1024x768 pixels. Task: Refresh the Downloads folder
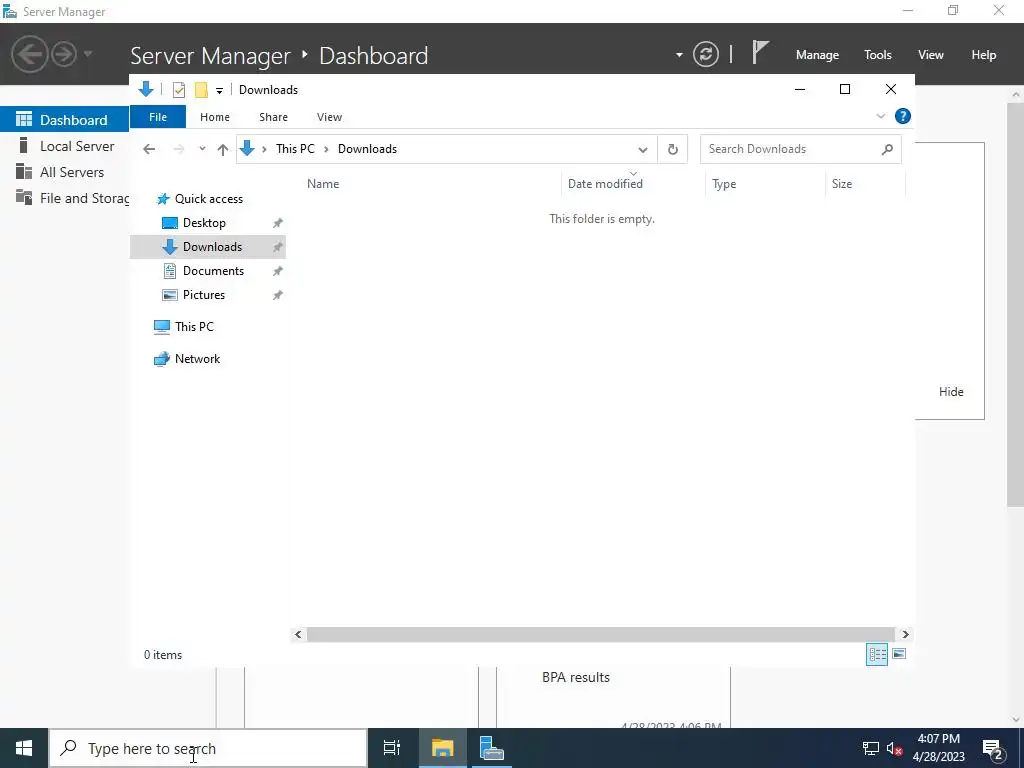(x=673, y=150)
